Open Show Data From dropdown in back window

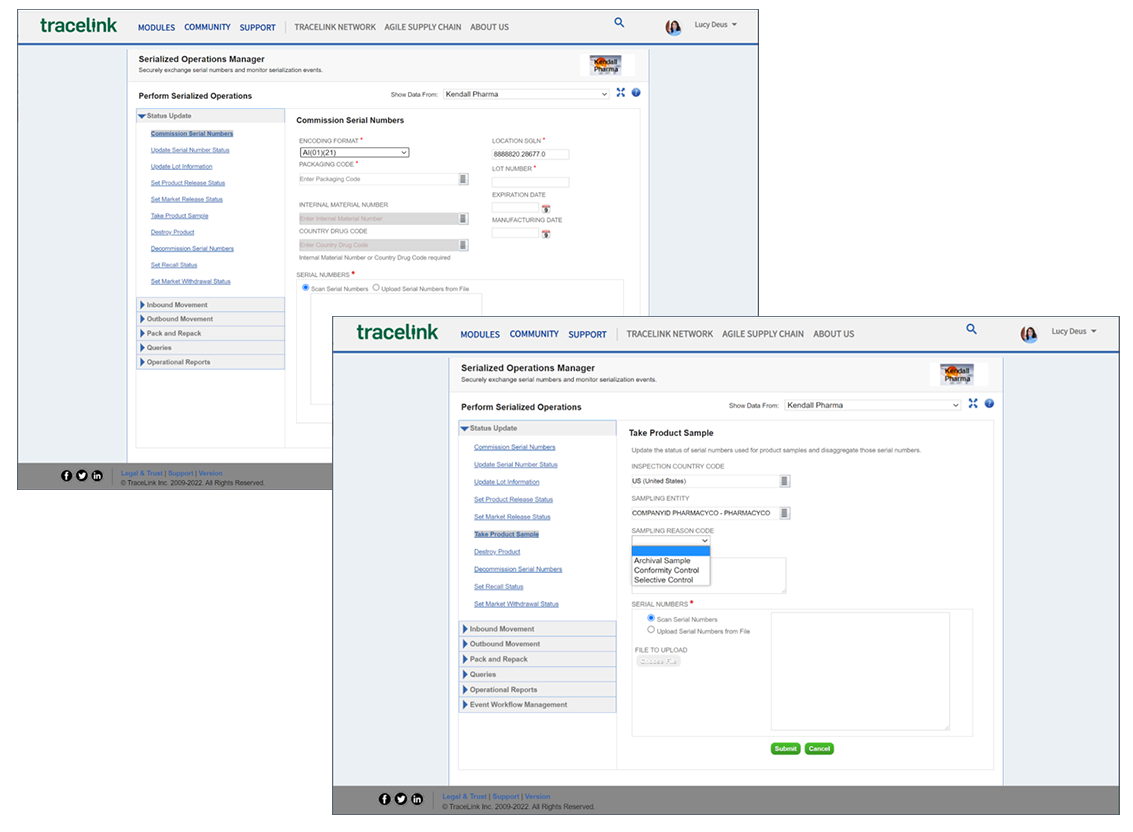[x=526, y=94]
